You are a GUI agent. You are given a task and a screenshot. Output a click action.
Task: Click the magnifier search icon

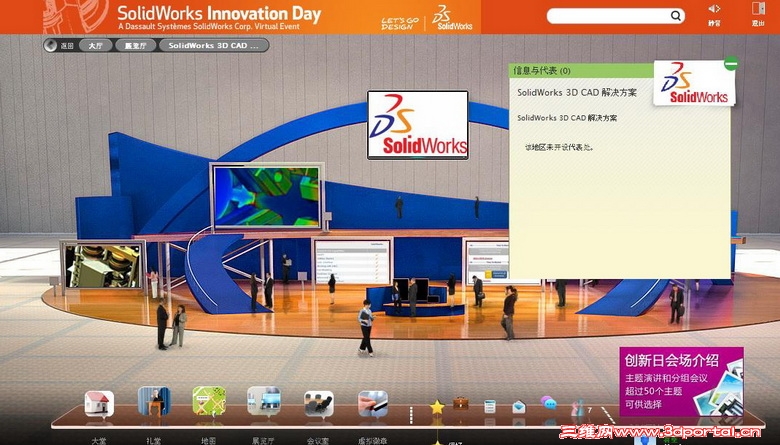pos(675,16)
